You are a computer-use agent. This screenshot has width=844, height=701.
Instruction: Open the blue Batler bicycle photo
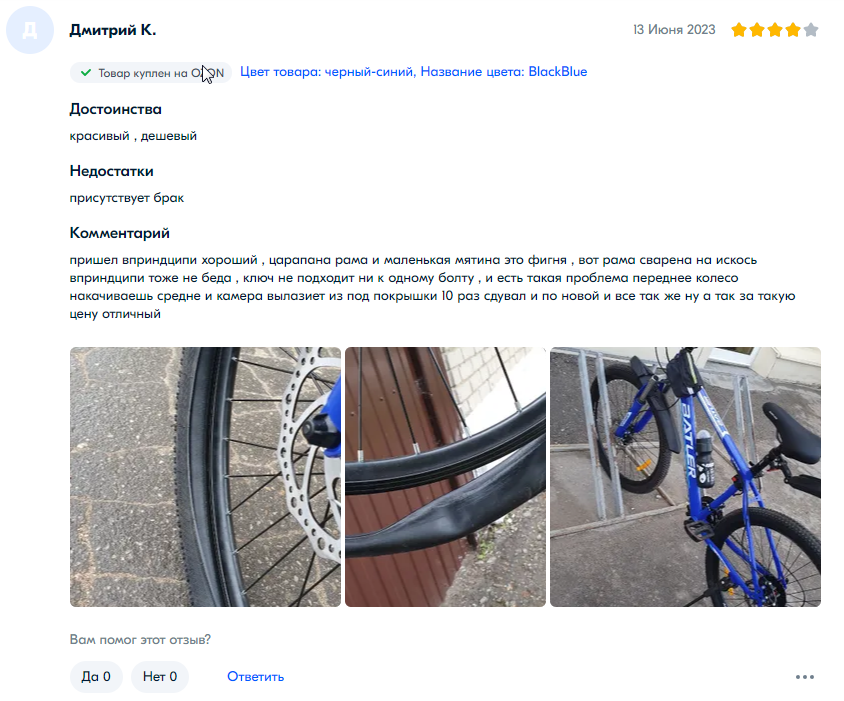click(x=685, y=476)
